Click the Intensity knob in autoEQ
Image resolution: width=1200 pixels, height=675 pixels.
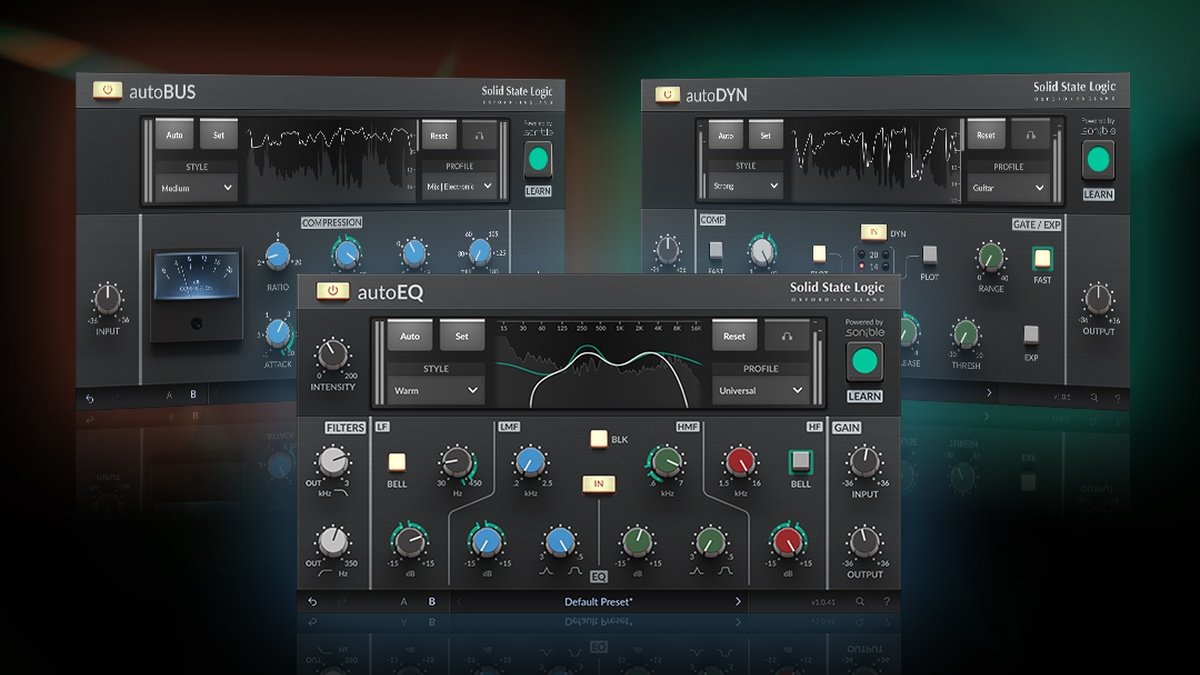(332, 355)
